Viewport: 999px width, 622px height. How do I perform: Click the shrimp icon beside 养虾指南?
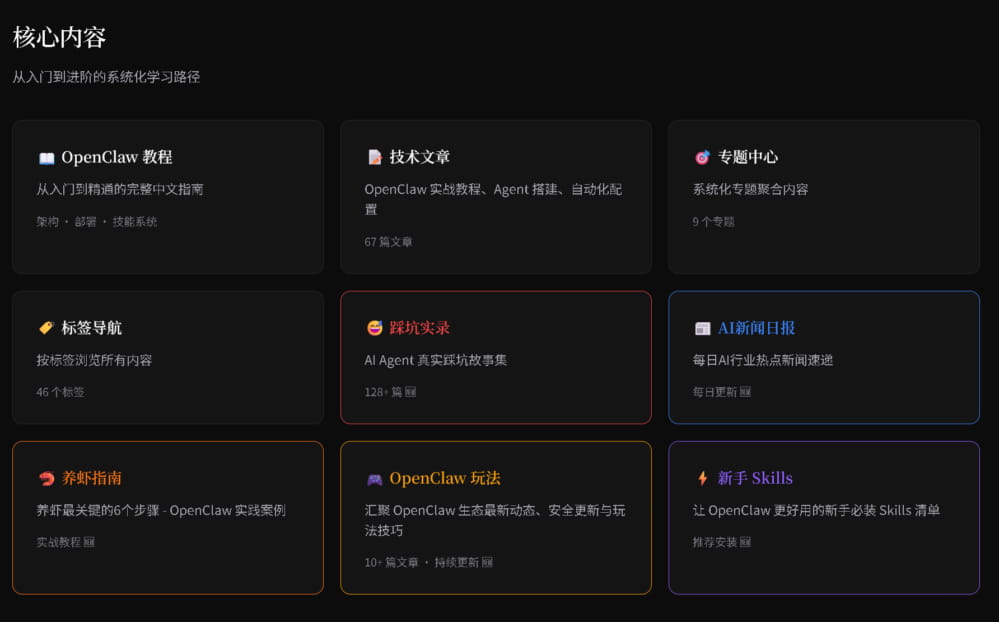click(x=47, y=478)
